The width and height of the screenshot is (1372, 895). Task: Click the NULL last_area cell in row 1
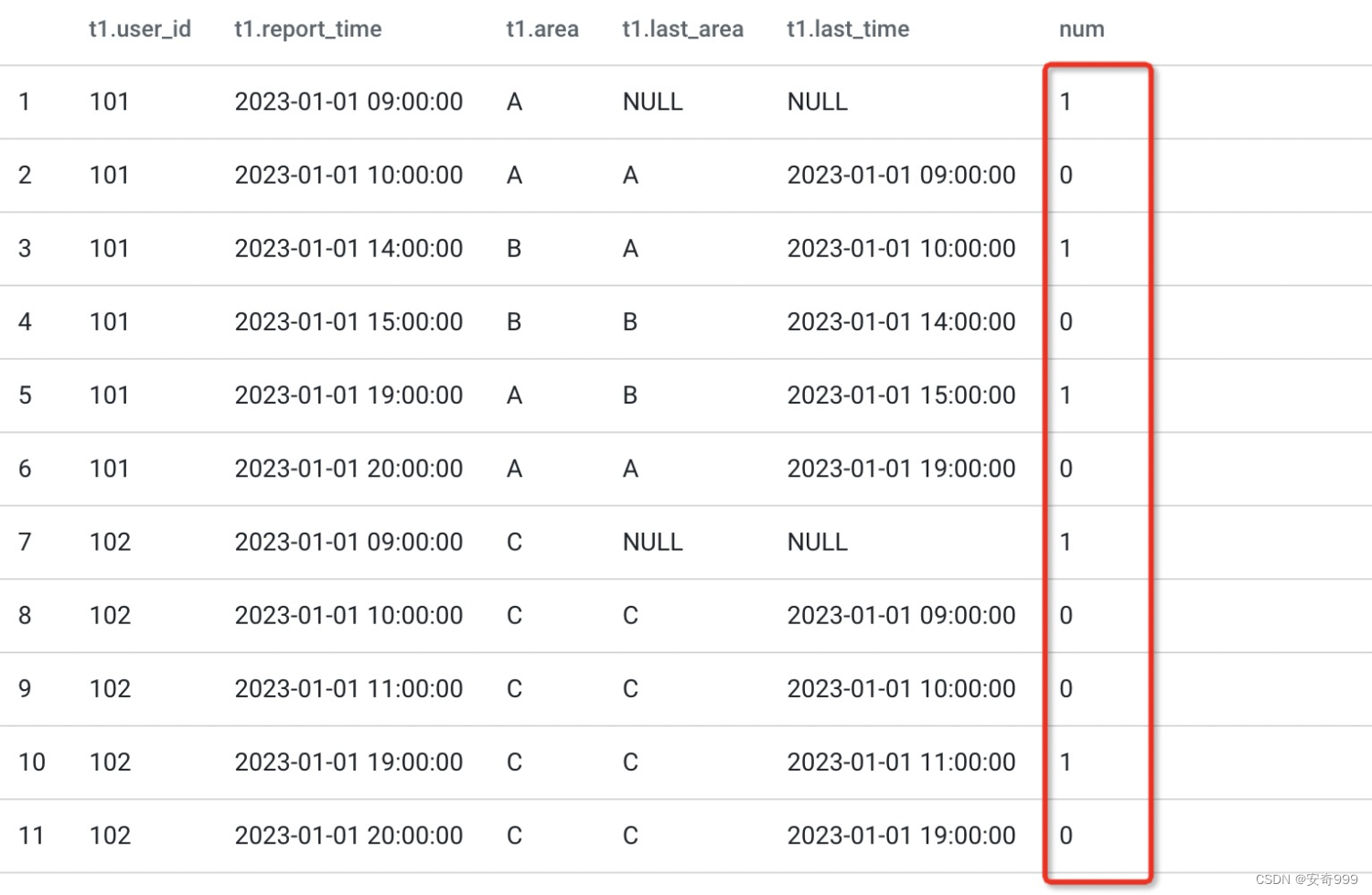tap(653, 102)
